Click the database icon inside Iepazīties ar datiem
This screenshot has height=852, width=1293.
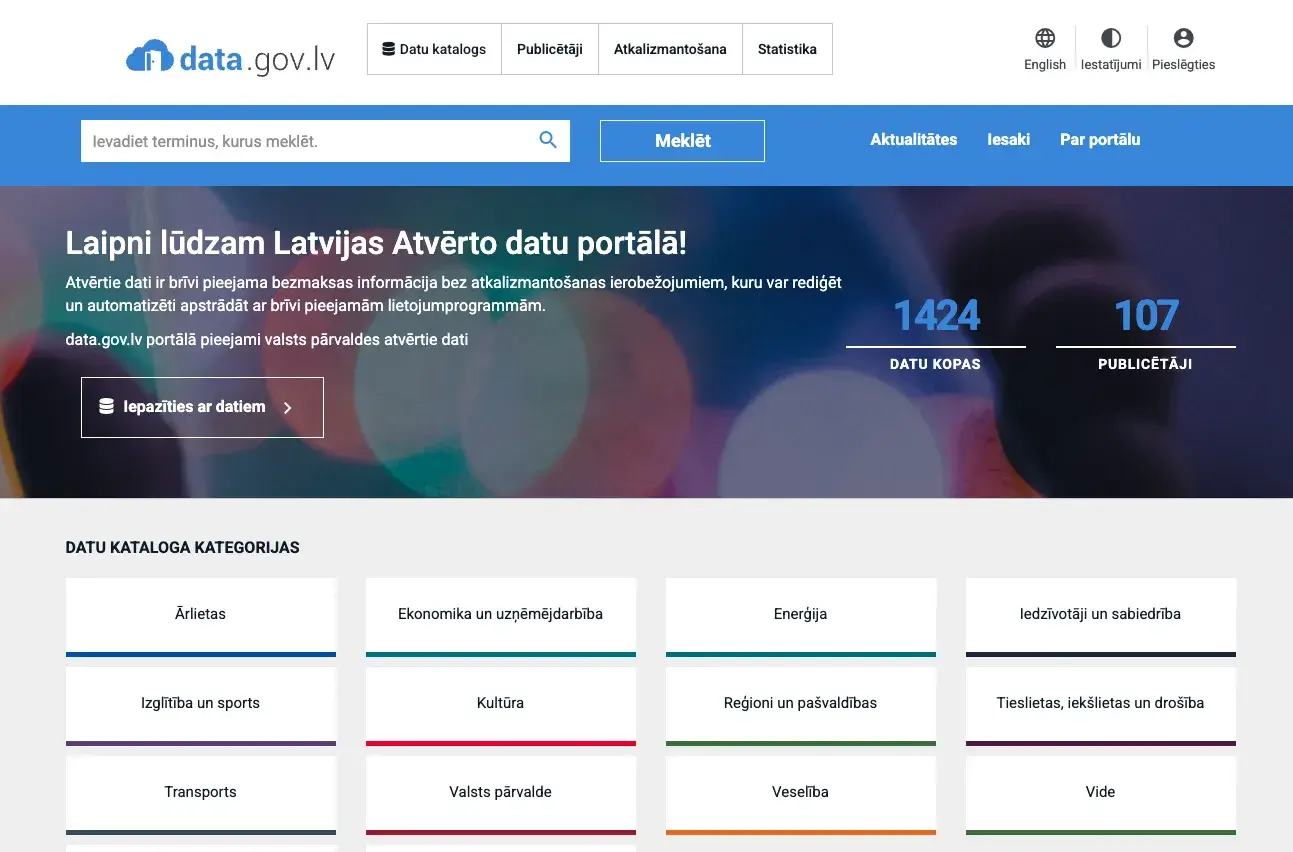(x=107, y=407)
